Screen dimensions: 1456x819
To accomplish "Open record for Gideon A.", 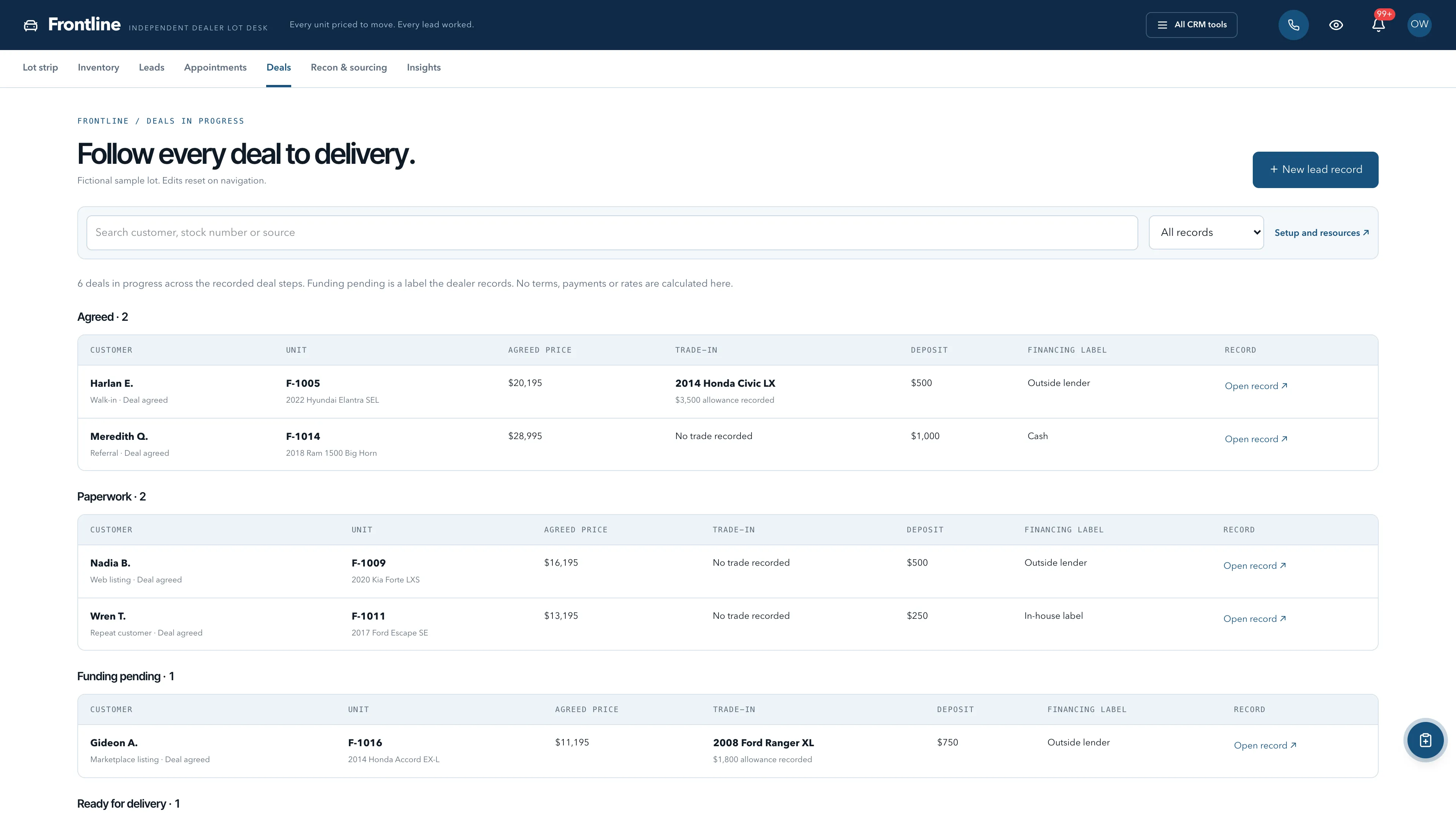I will [x=1265, y=745].
